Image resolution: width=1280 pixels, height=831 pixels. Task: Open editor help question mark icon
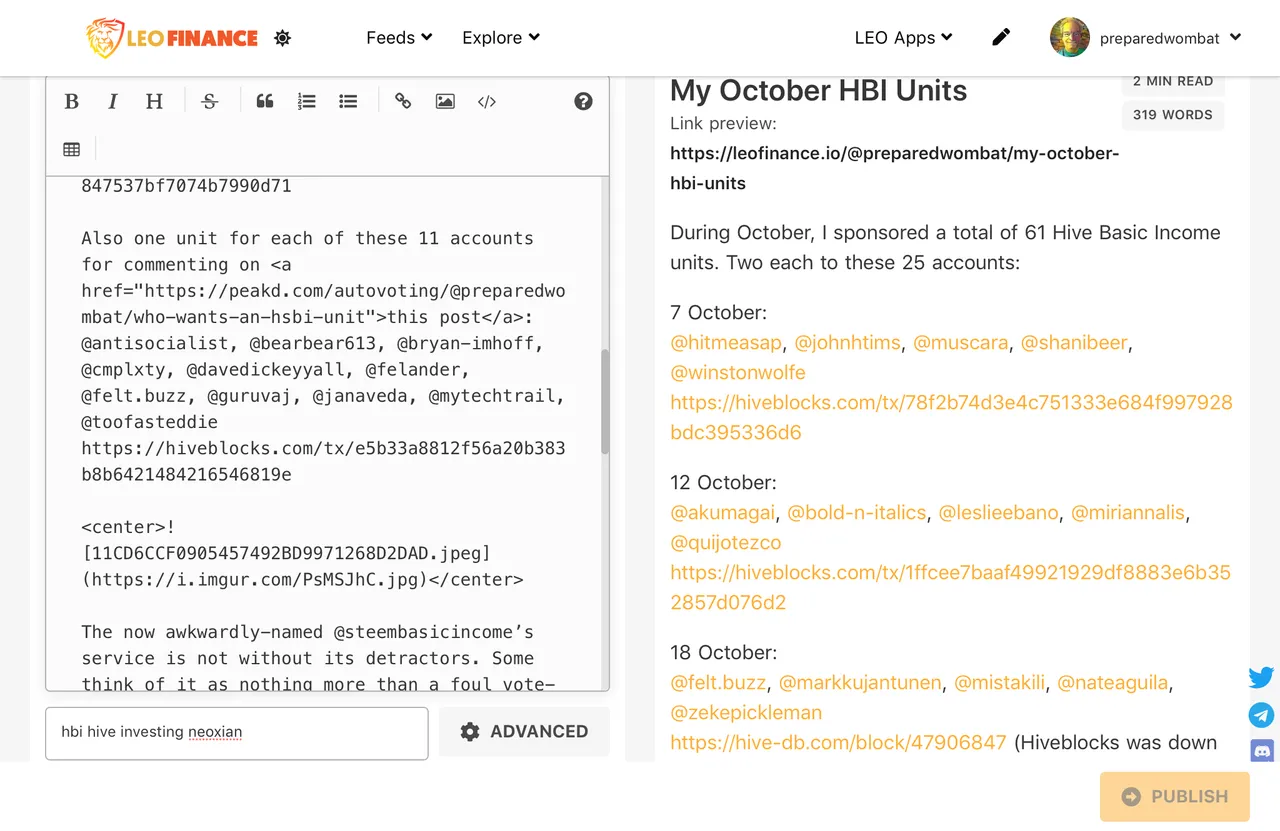(583, 101)
